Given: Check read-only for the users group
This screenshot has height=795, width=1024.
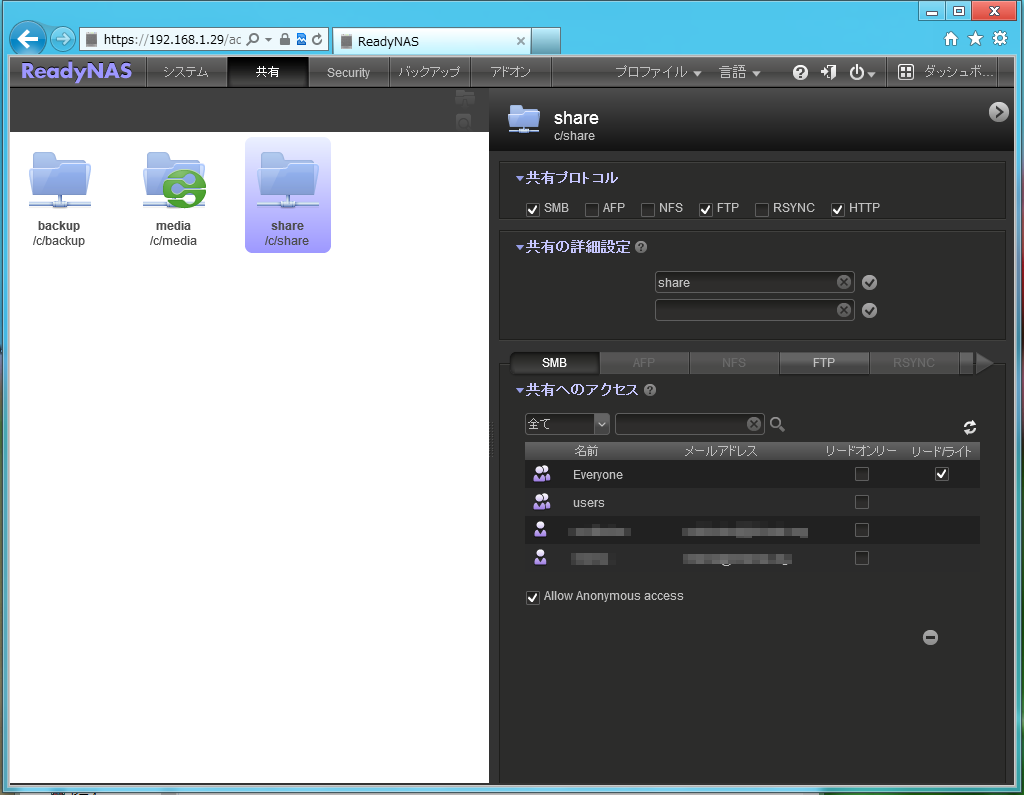Looking at the screenshot, I should coord(861,502).
